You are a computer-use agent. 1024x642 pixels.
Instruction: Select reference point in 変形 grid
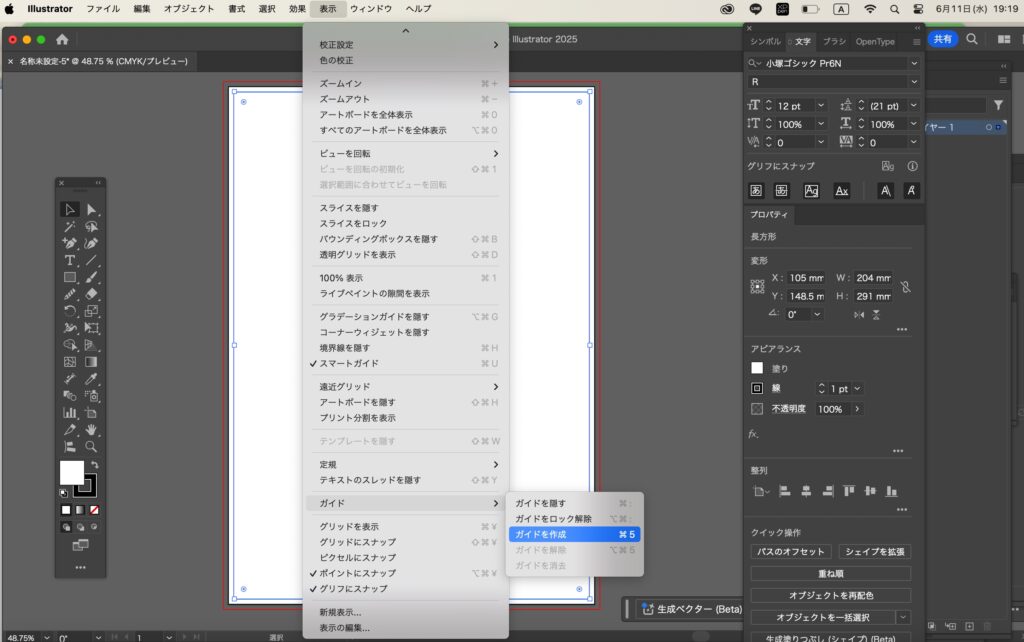(x=757, y=287)
